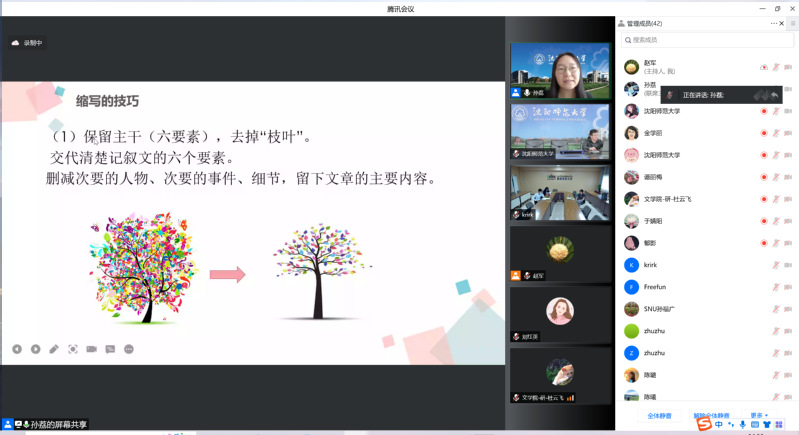This screenshot has height=435, width=799.
Task: Click the camera icon in slide toolbar
Action: click(x=91, y=349)
